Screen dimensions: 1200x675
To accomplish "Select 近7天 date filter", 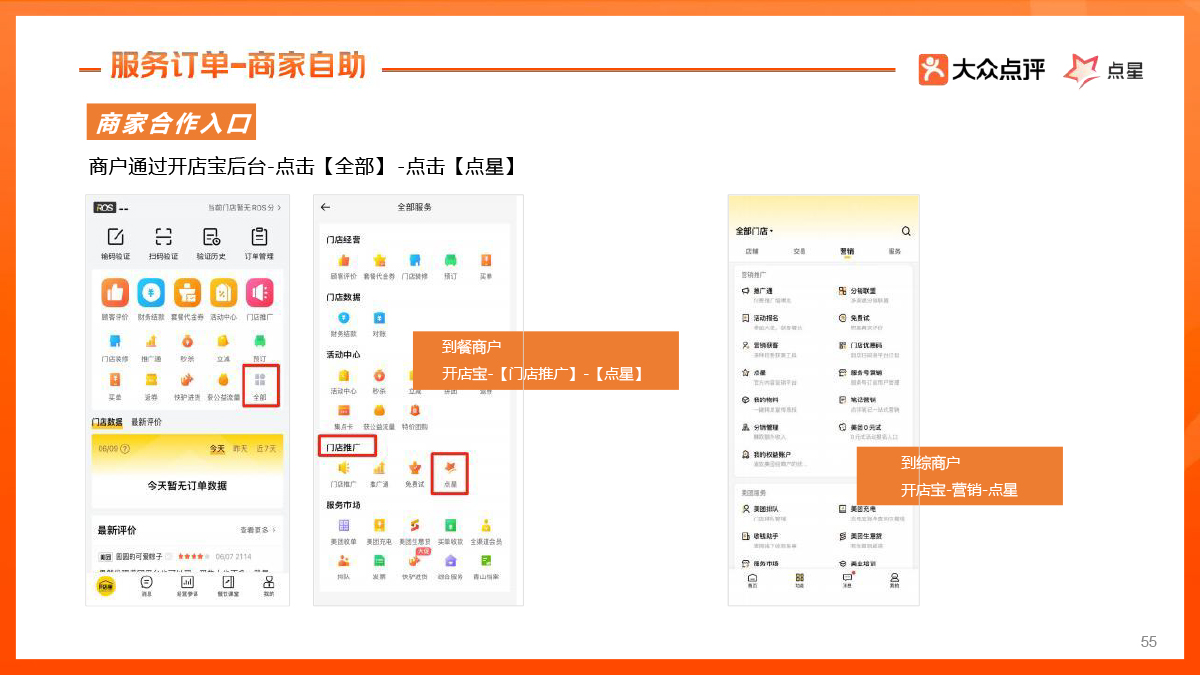I will (266, 448).
